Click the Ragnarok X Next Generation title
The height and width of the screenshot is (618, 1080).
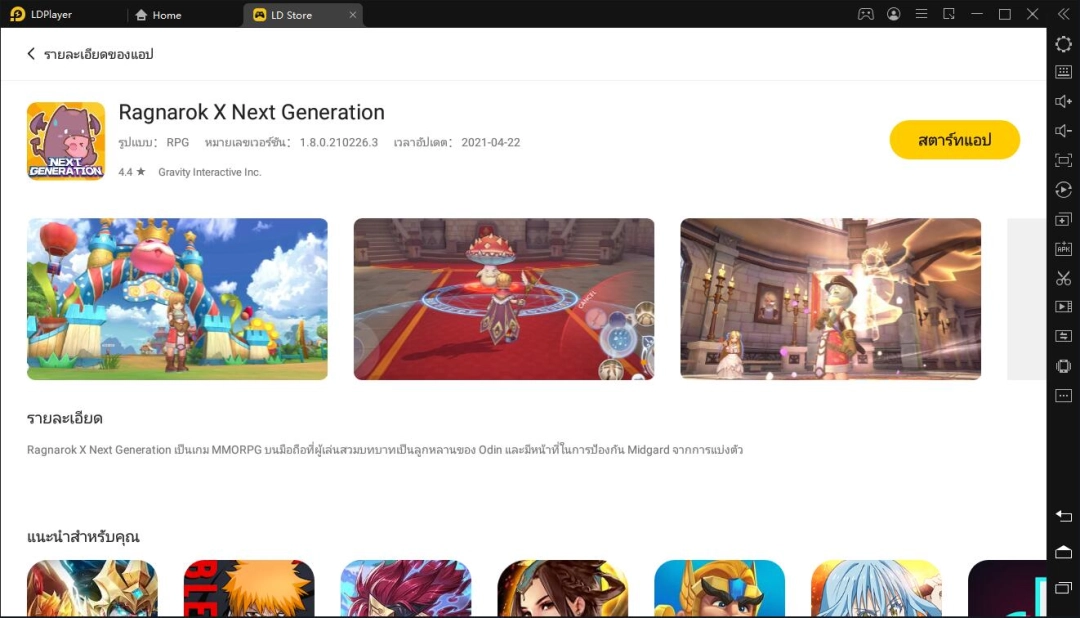tap(251, 112)
